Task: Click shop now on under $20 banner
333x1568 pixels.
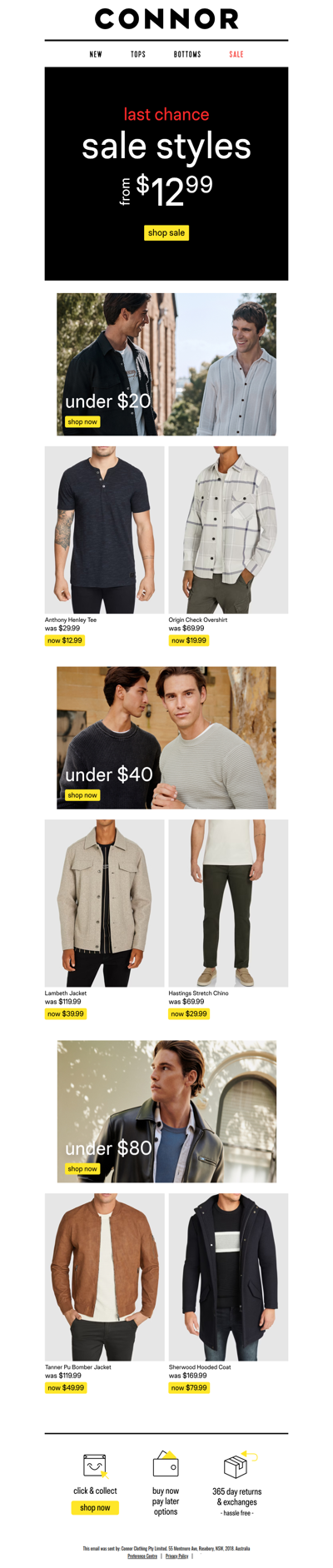Action: 82,421
